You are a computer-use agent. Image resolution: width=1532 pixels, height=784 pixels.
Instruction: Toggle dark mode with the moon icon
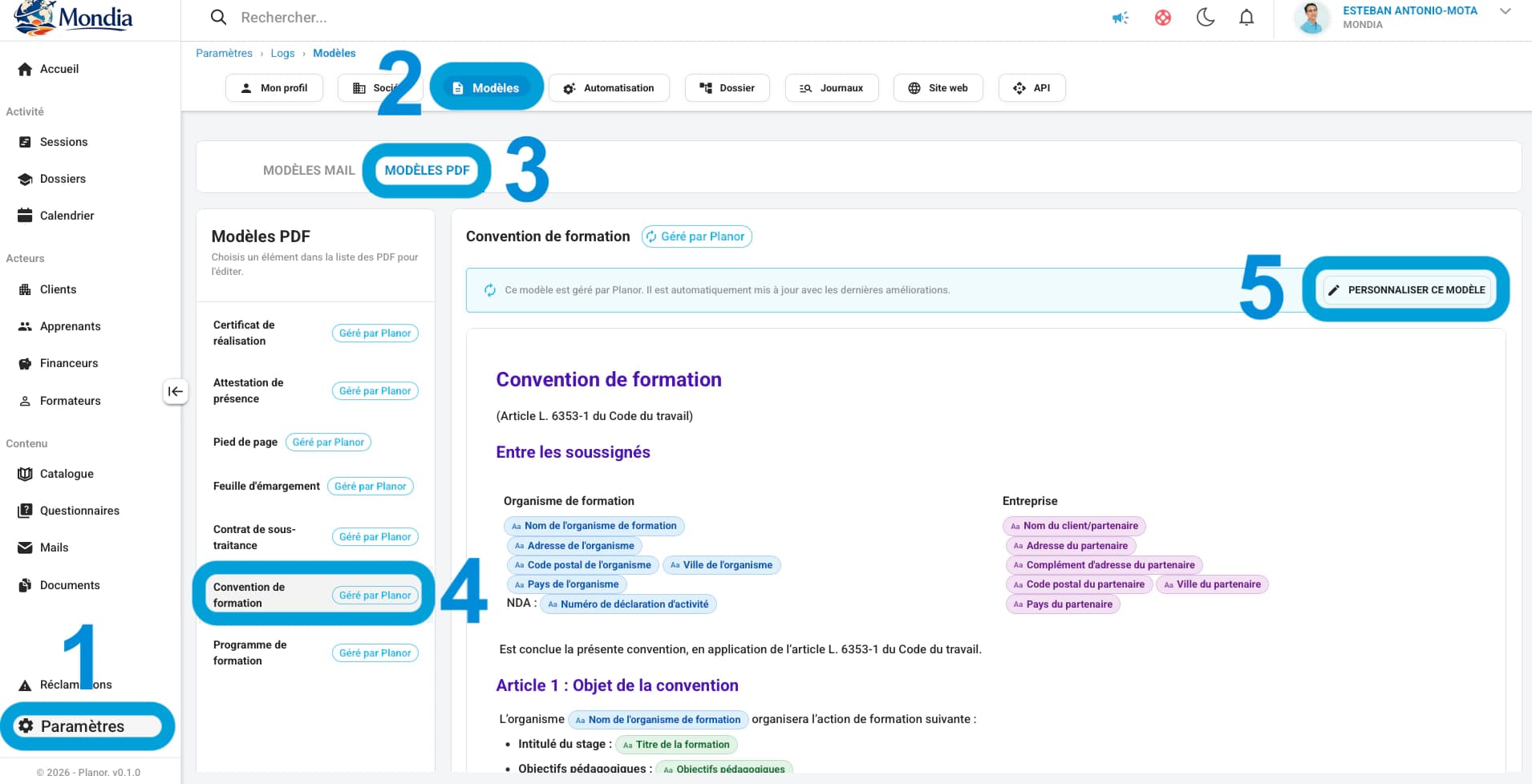click(x=1206, y=17)
